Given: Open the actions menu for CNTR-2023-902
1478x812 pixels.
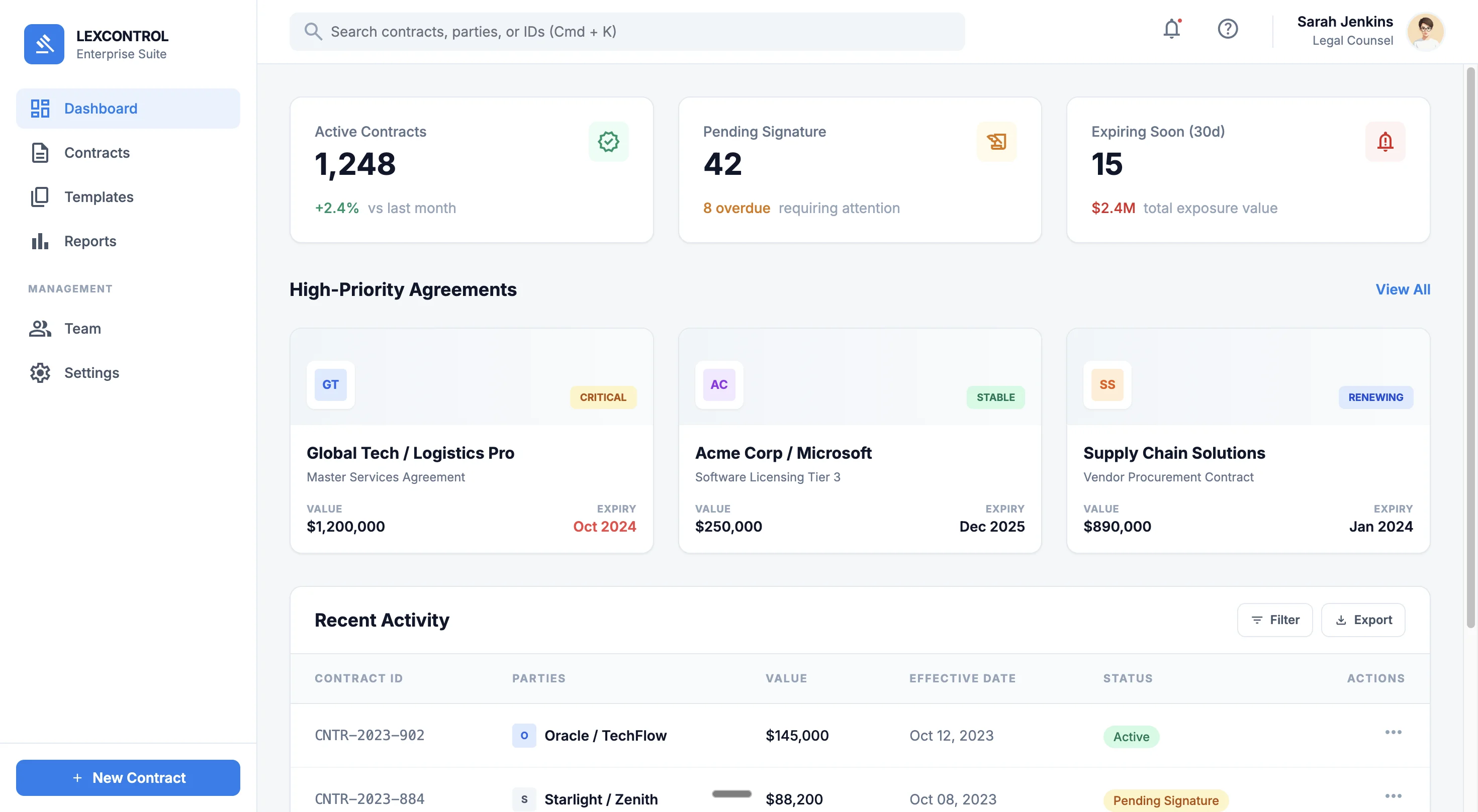Looking at the screenshot, I should click(1394, 732).
